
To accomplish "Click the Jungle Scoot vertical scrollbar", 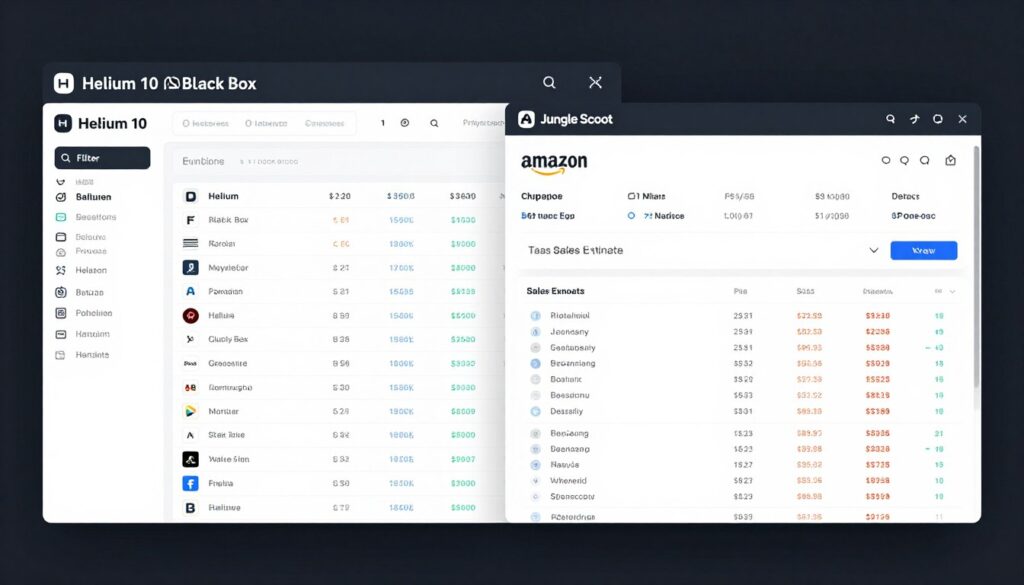I will 976,270.
